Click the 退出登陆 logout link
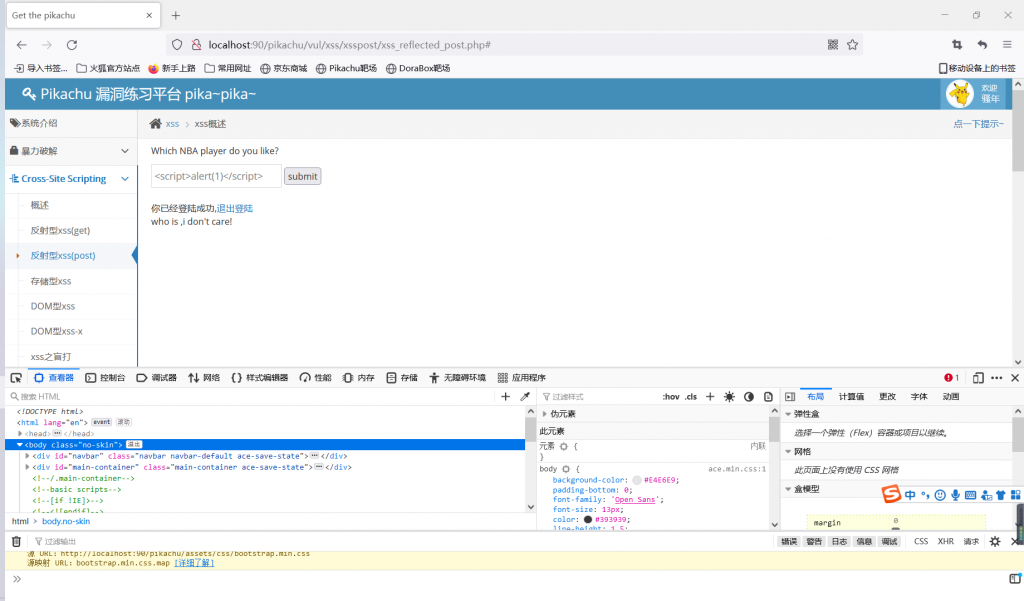The height and width of the screenshot is (601, 1024). click(235, 208)
